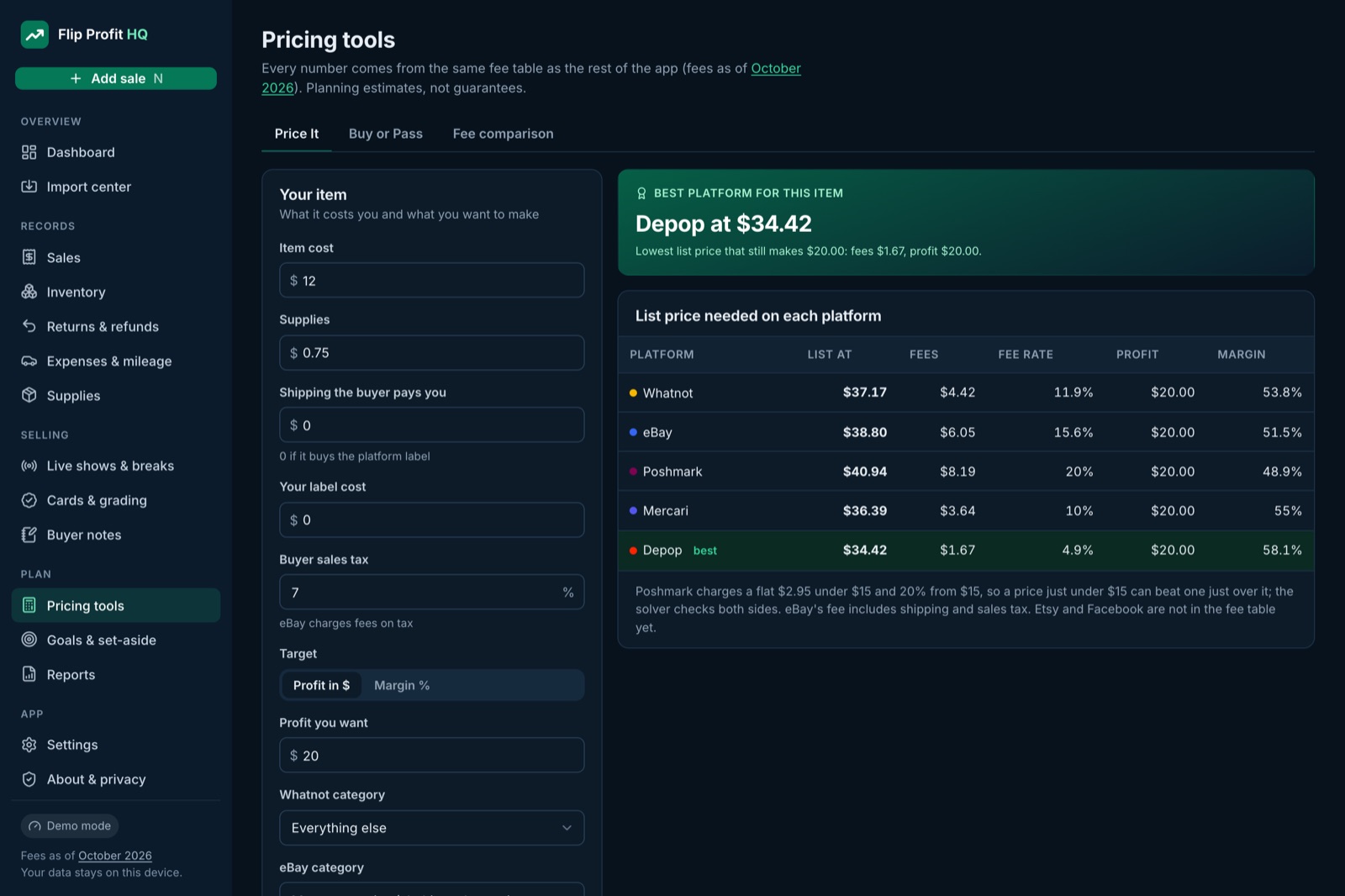Click the Settings gear icon

(29, 745)
